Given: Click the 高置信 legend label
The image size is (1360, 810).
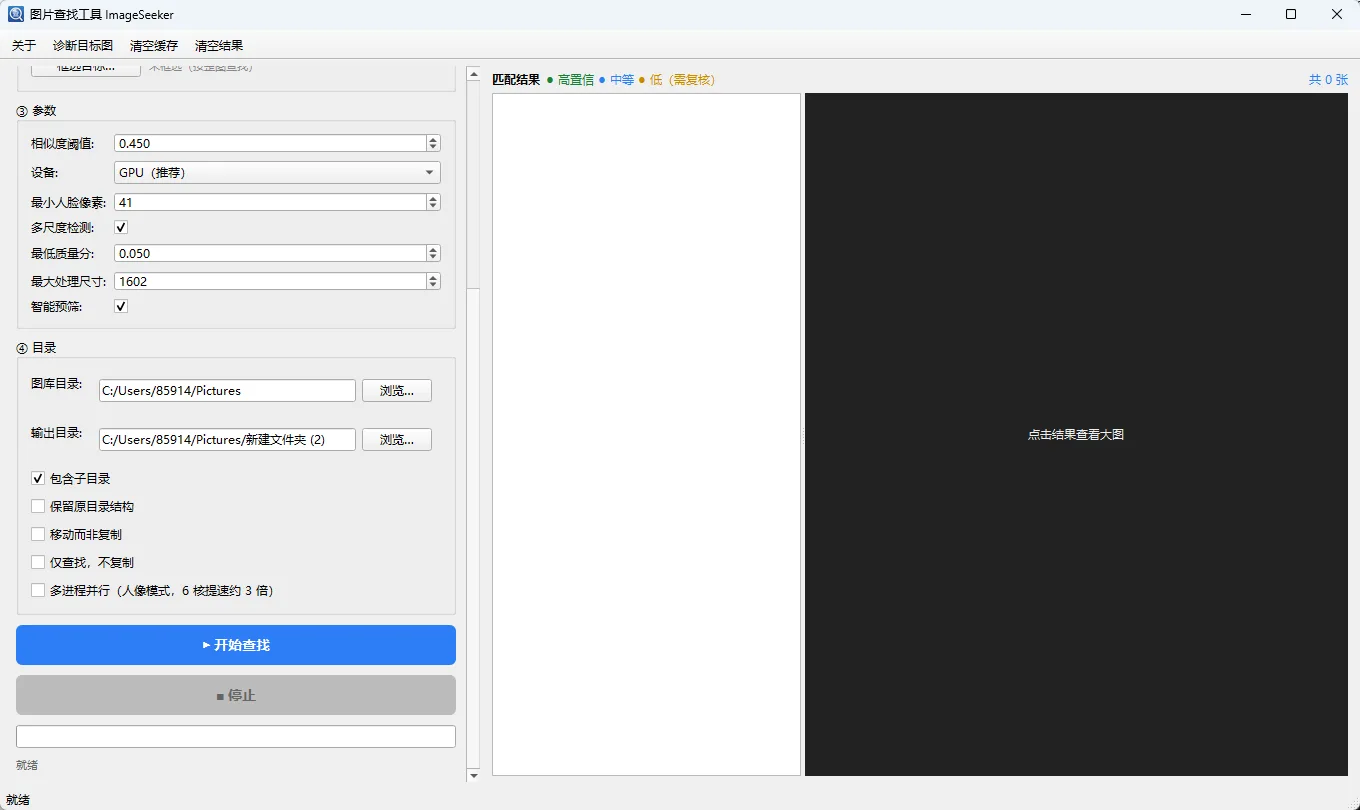Looking at the screenshot, I should (x=576, y=79).
